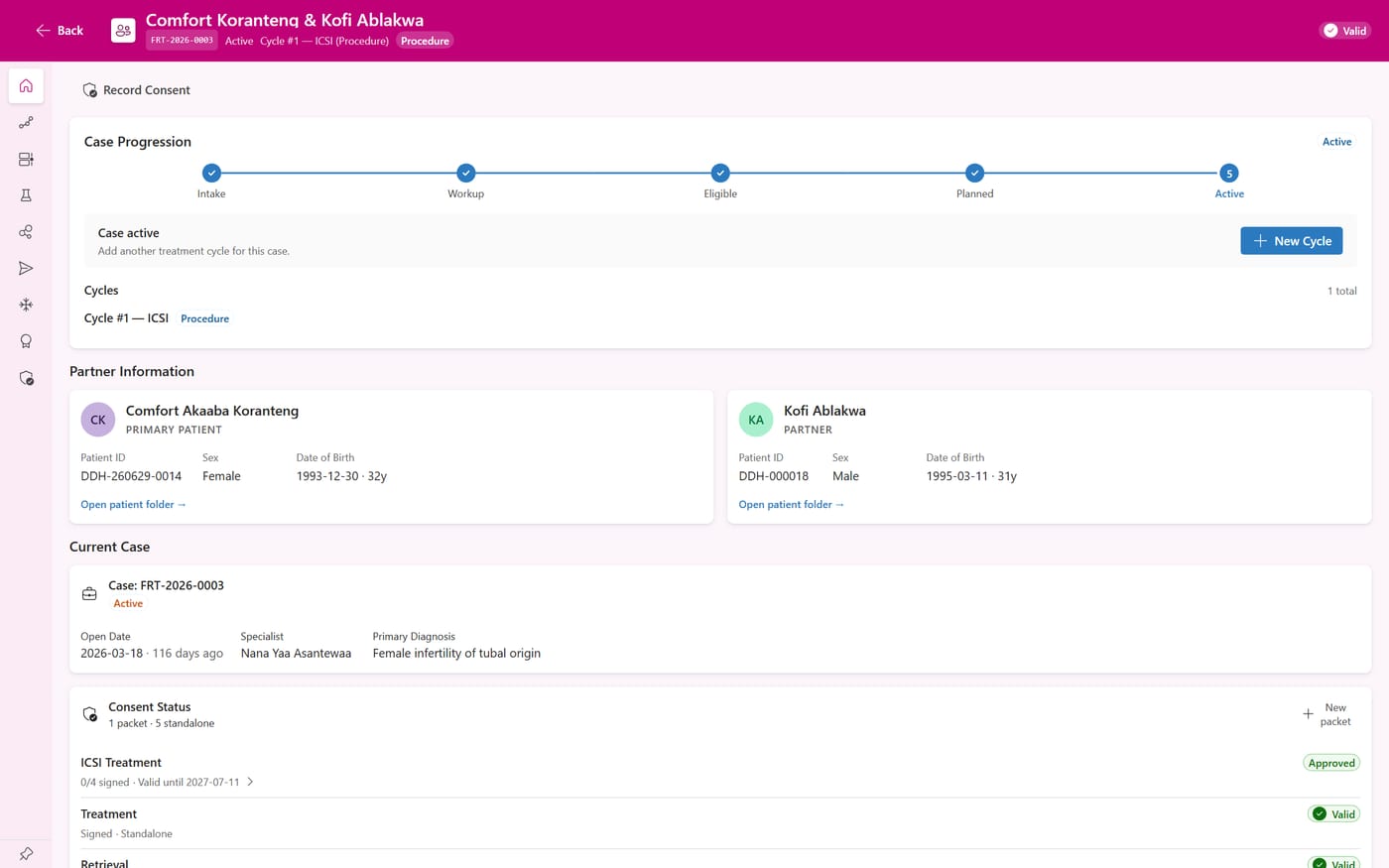Click the Active label in Case Progression corner
1389x868 pixels.
coord(1336,142)
